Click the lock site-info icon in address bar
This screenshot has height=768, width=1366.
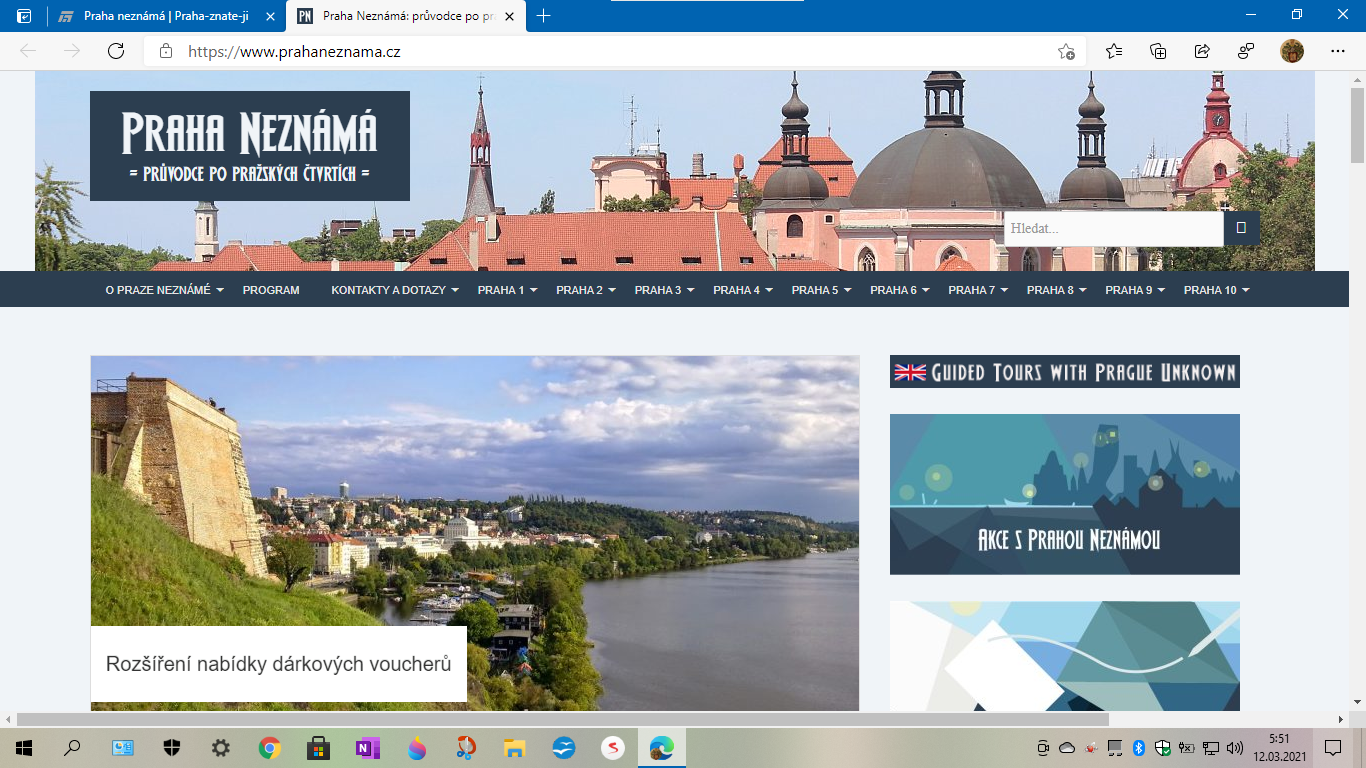coord(166,51)
